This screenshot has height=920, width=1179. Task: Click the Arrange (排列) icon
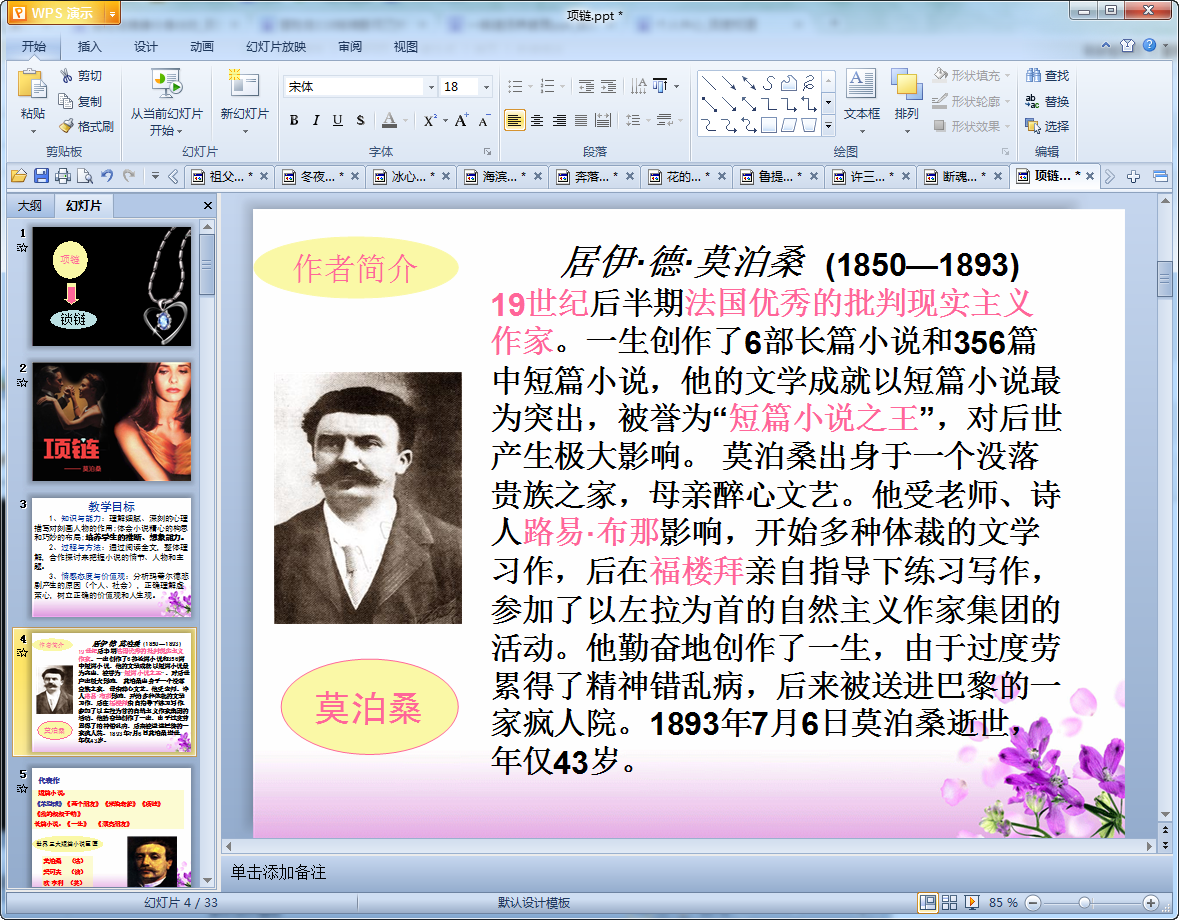[906, 86]
